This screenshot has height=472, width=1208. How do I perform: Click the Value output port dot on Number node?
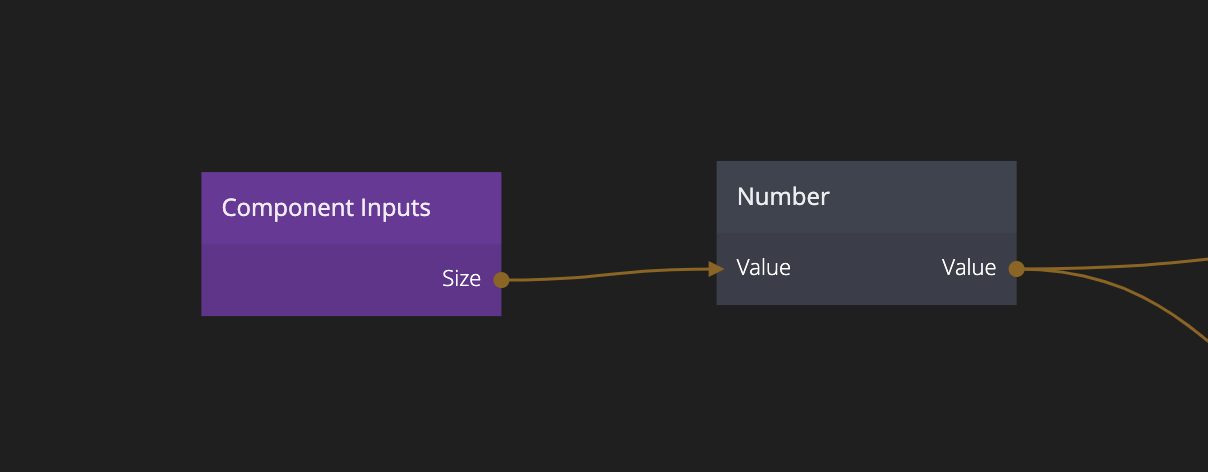(x=1016, y=268)
